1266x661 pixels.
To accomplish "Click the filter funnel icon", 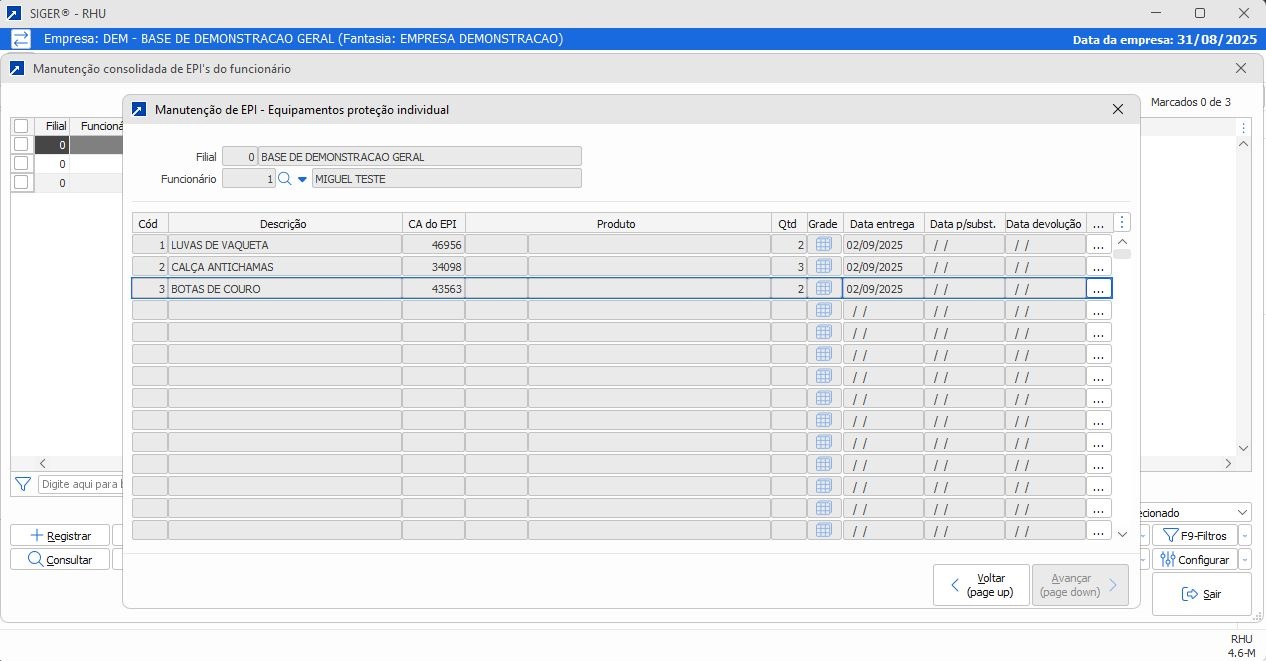I will point(22,484).
